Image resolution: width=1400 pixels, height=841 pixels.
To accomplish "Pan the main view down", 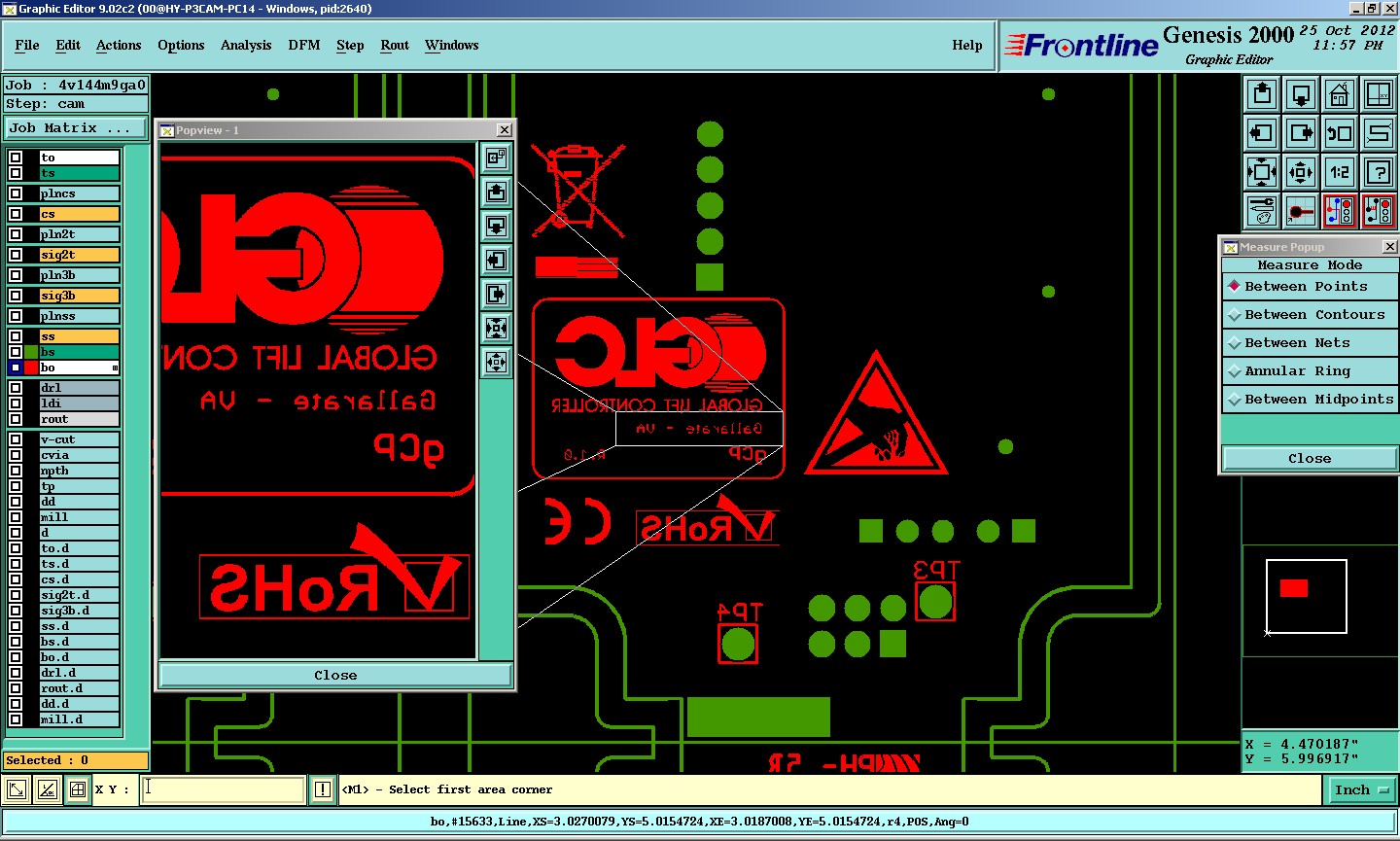I will 1301,94.
